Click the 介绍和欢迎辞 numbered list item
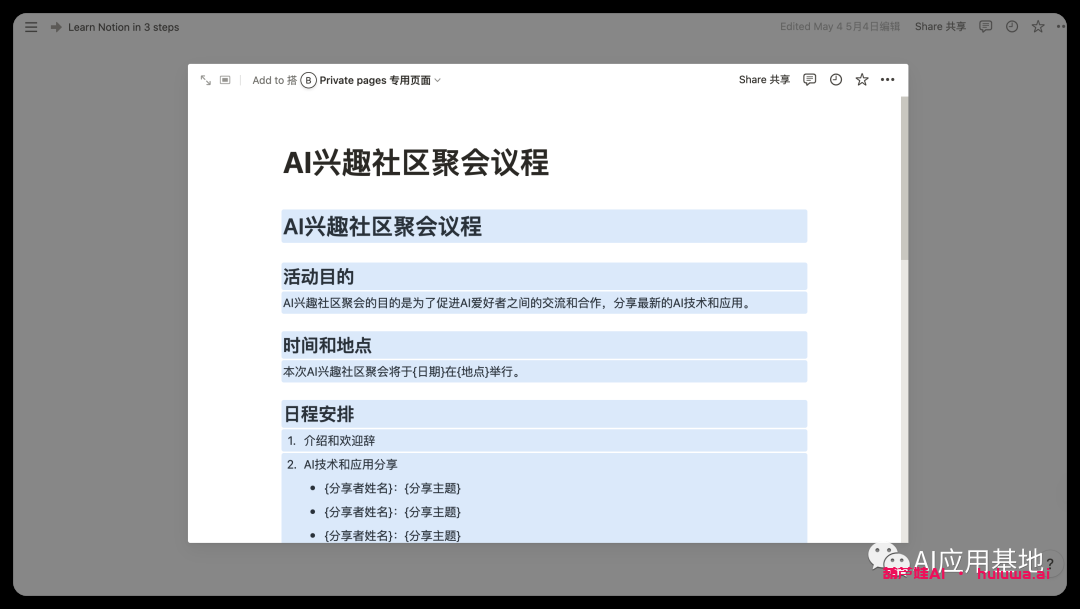Screen dimensions: 1080x609 pos(340,441)
